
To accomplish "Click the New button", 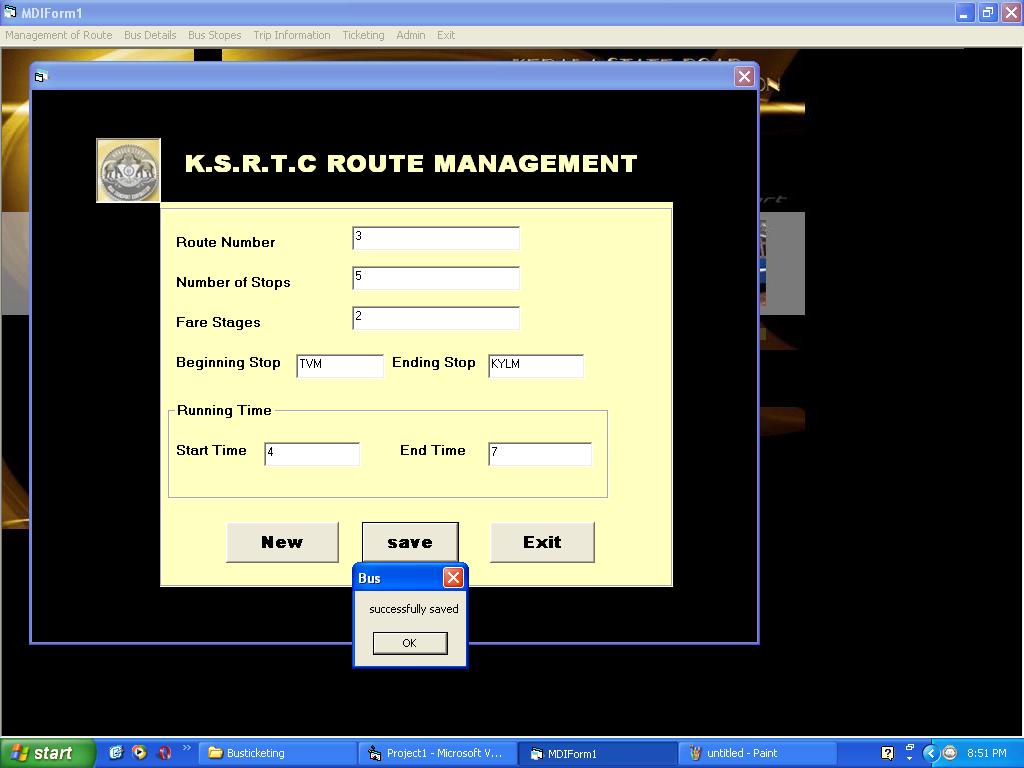I will (282, 542).
